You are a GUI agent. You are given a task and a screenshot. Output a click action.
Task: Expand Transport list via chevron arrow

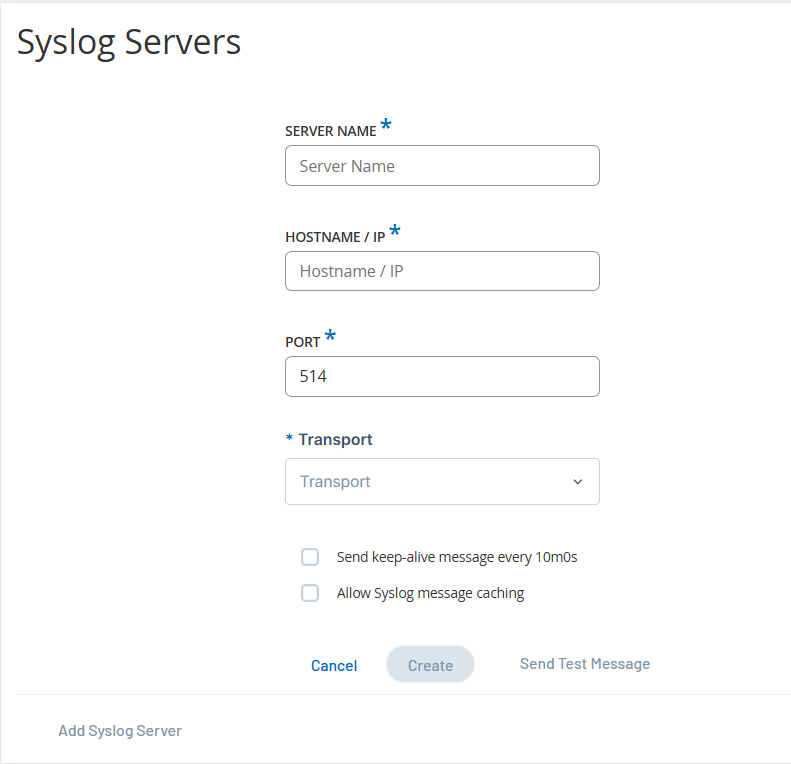pyautogui.click(x=577, y=482)
